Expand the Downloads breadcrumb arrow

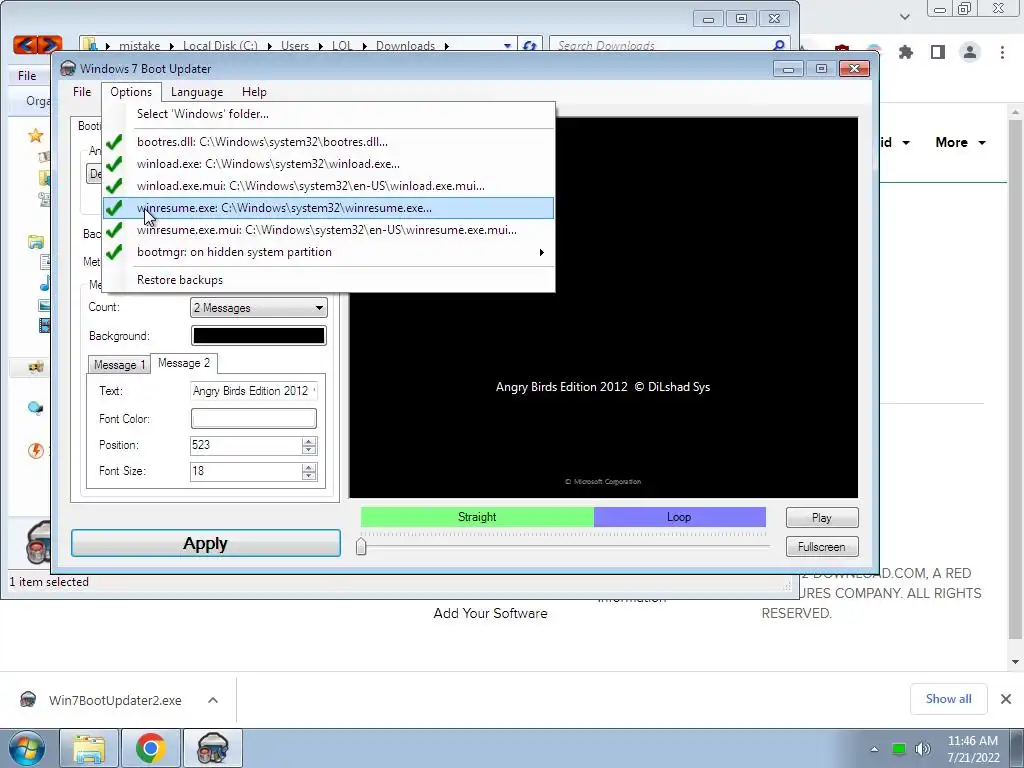[447, 46]
